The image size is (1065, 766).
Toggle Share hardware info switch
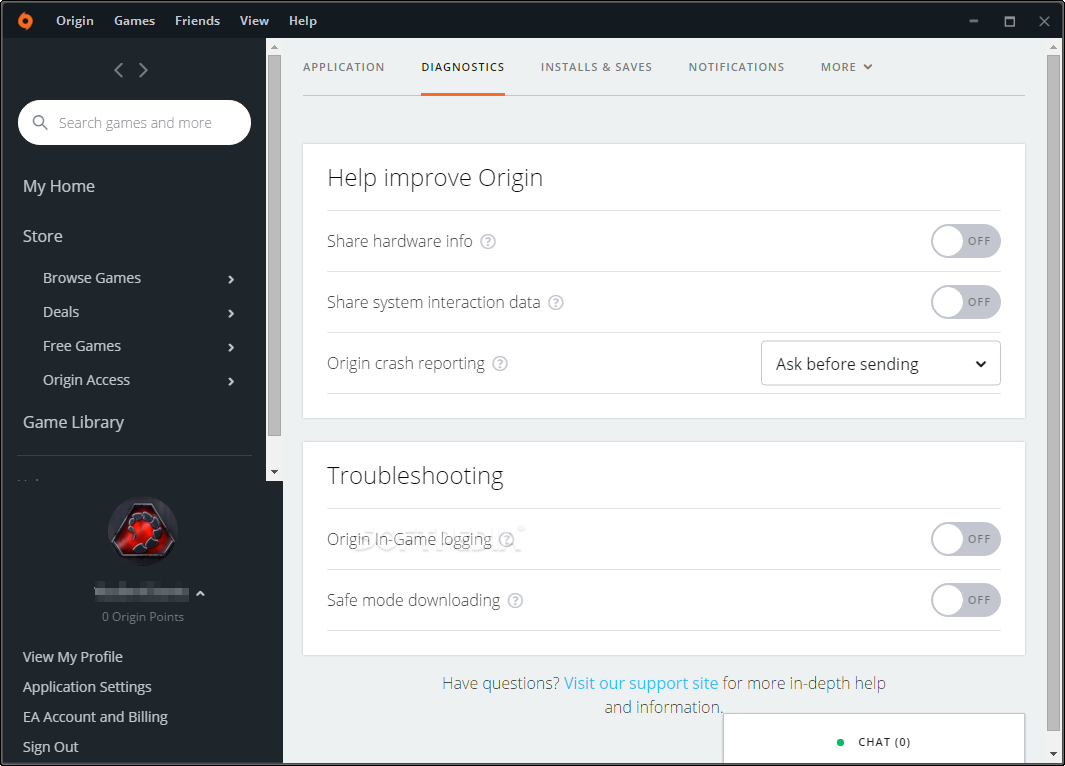tap(965, 241)
